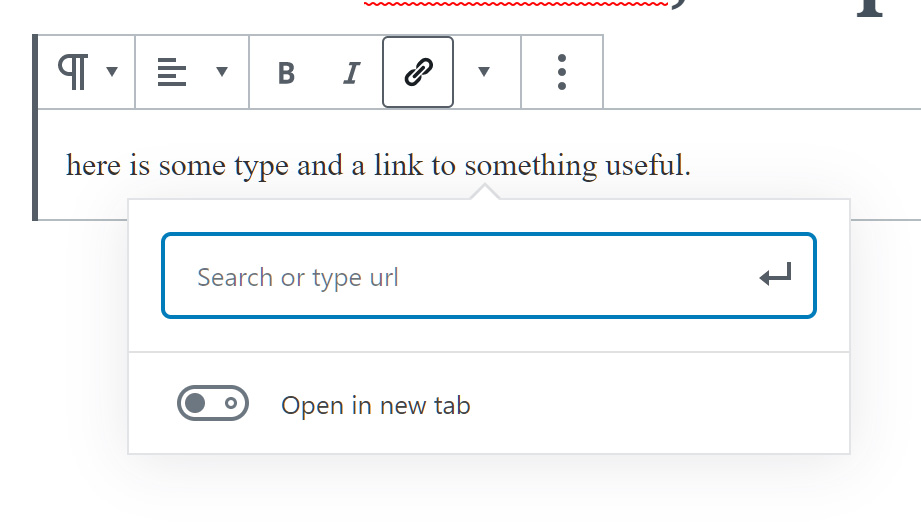Click the "Open in new tab" label

click(375, 406)
